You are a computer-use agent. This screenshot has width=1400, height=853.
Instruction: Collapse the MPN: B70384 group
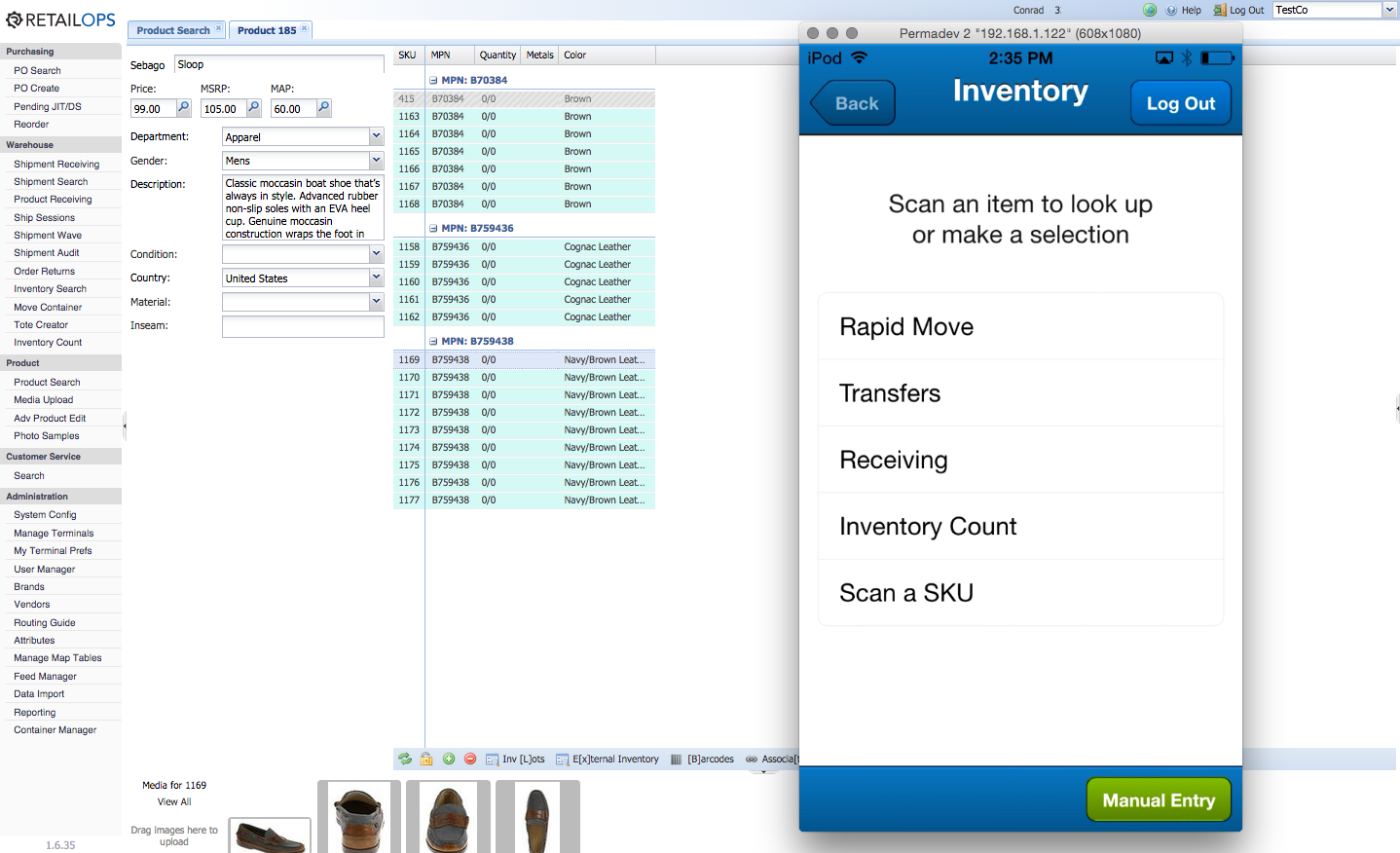pyautogui.click(x=433, y=81)
